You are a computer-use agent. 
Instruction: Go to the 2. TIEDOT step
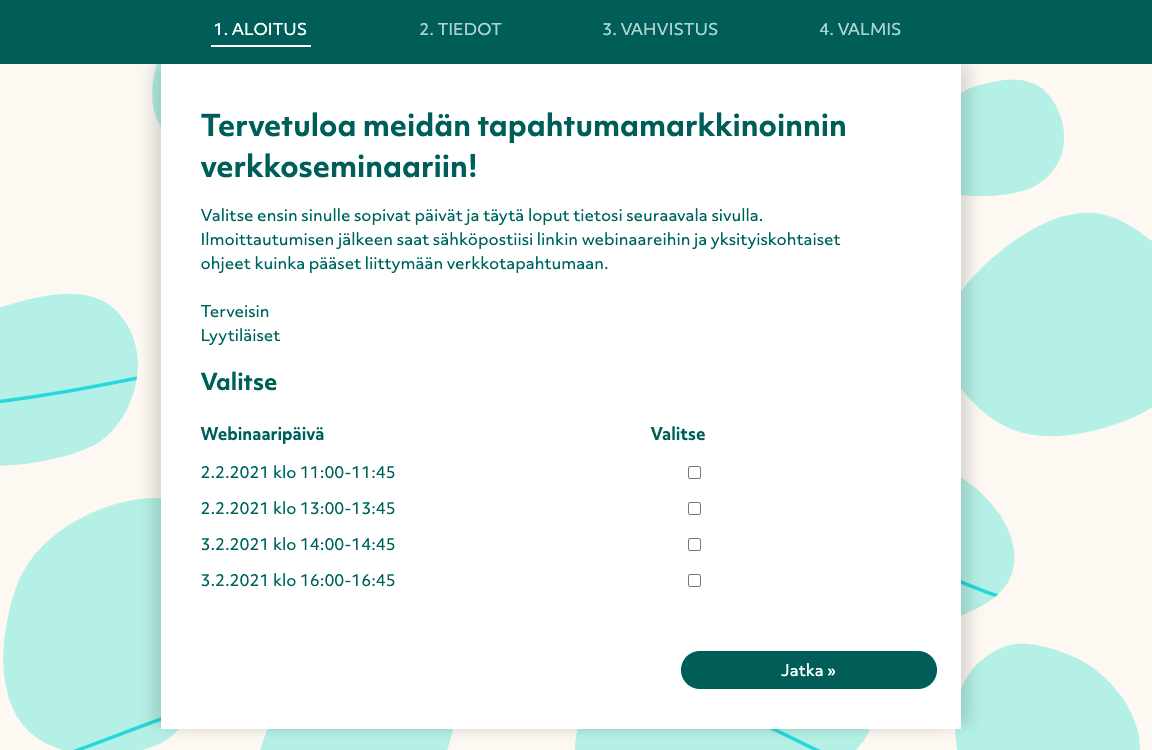click(x=460, y=30)
